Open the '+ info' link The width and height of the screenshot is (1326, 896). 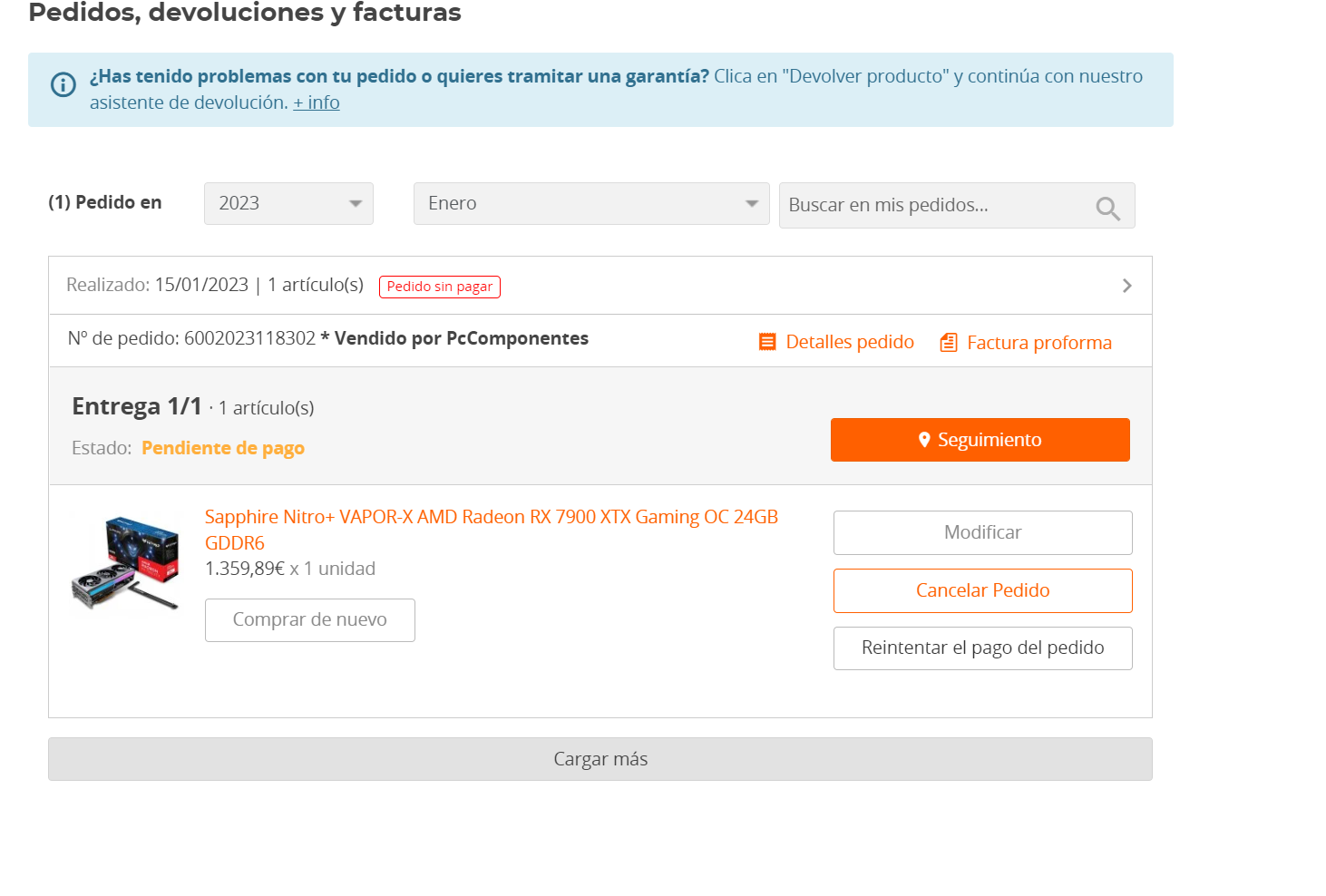point(316,102)
